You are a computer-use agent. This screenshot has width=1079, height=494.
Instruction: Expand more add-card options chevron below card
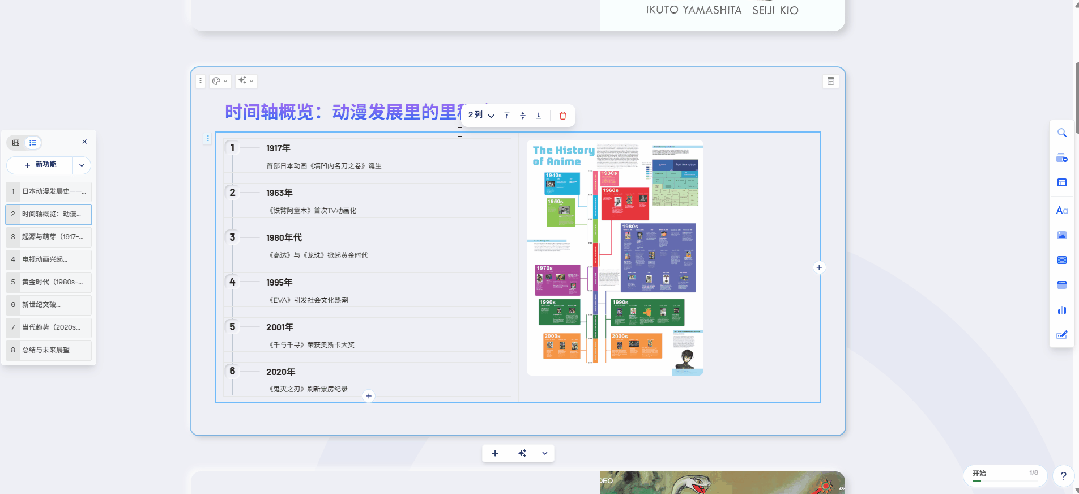[545, 453]
